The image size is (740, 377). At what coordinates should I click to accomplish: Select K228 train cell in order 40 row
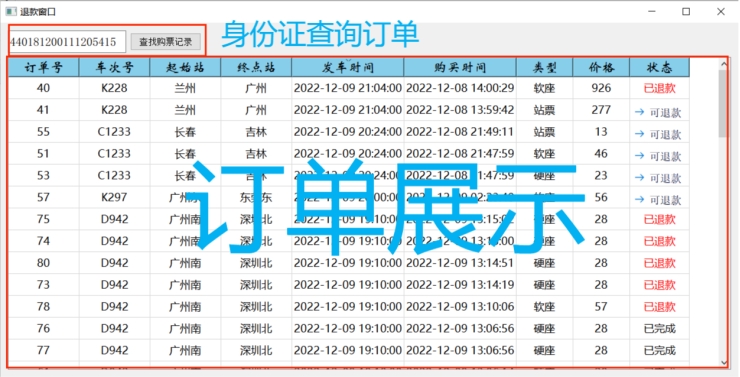pyautogui.click(x=114, y=88)
